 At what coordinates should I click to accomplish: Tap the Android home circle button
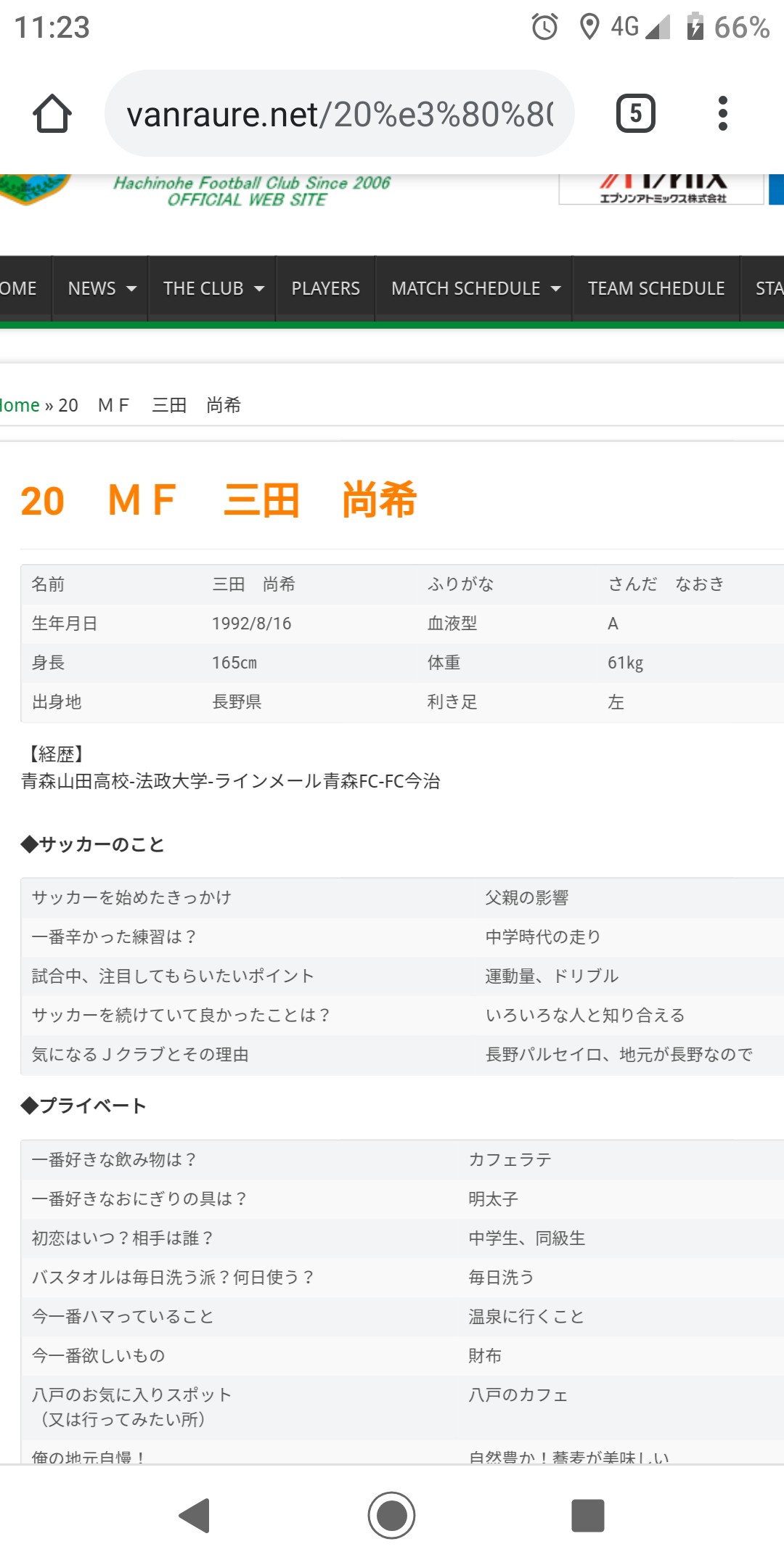(391, 1515)
